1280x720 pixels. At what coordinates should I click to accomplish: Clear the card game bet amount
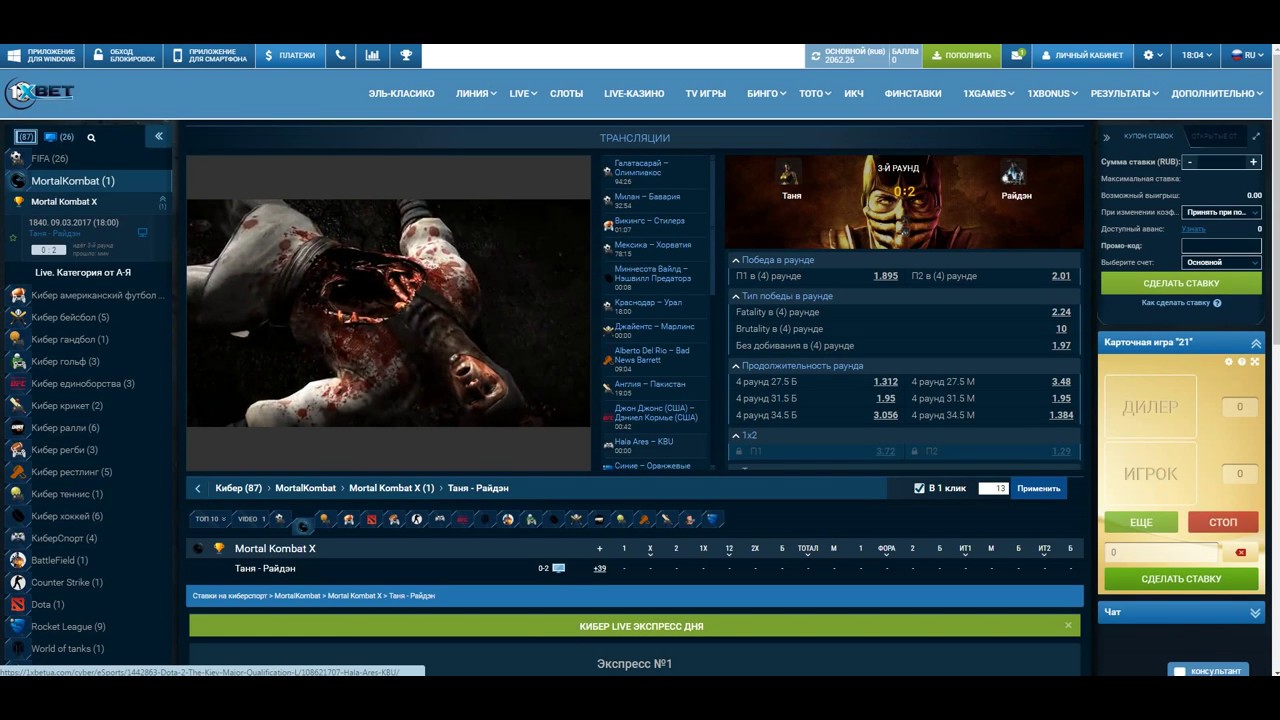click(x=1241, y=552)
